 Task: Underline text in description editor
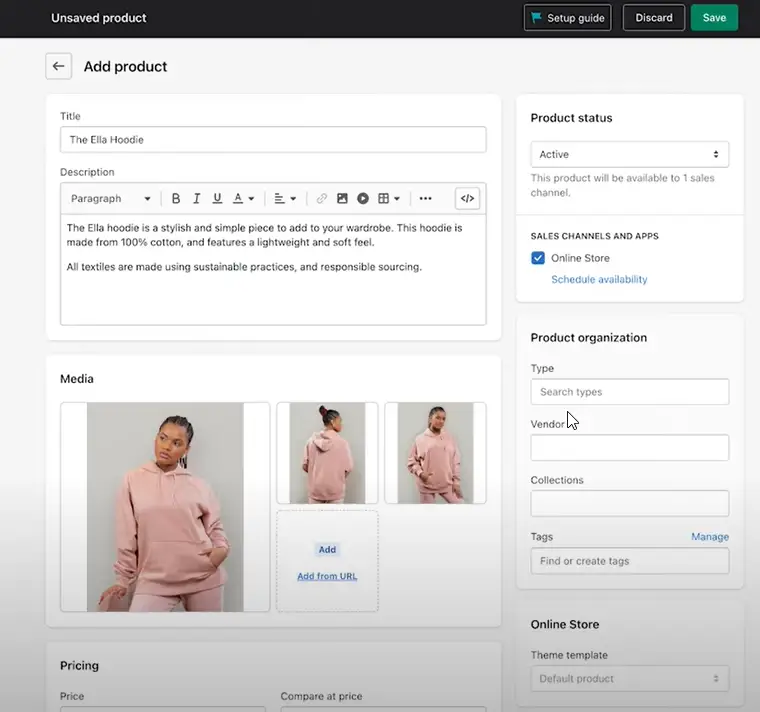point(217,199)
